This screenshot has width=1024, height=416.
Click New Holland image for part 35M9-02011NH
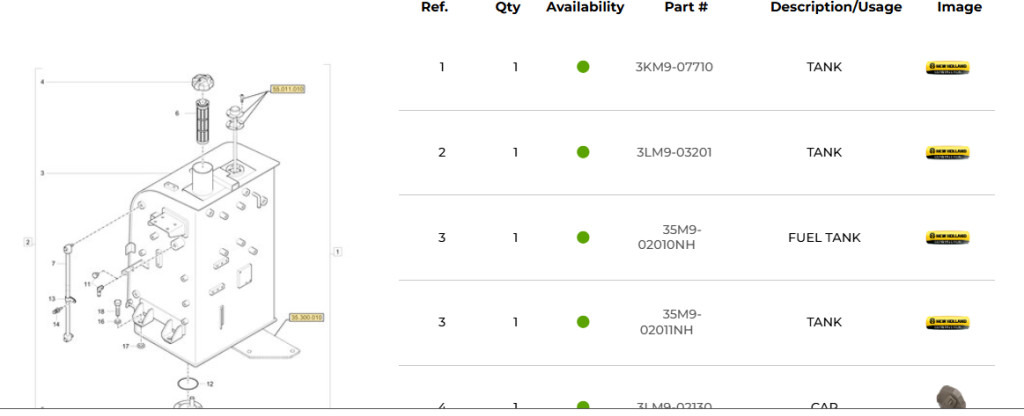[946, 323]
